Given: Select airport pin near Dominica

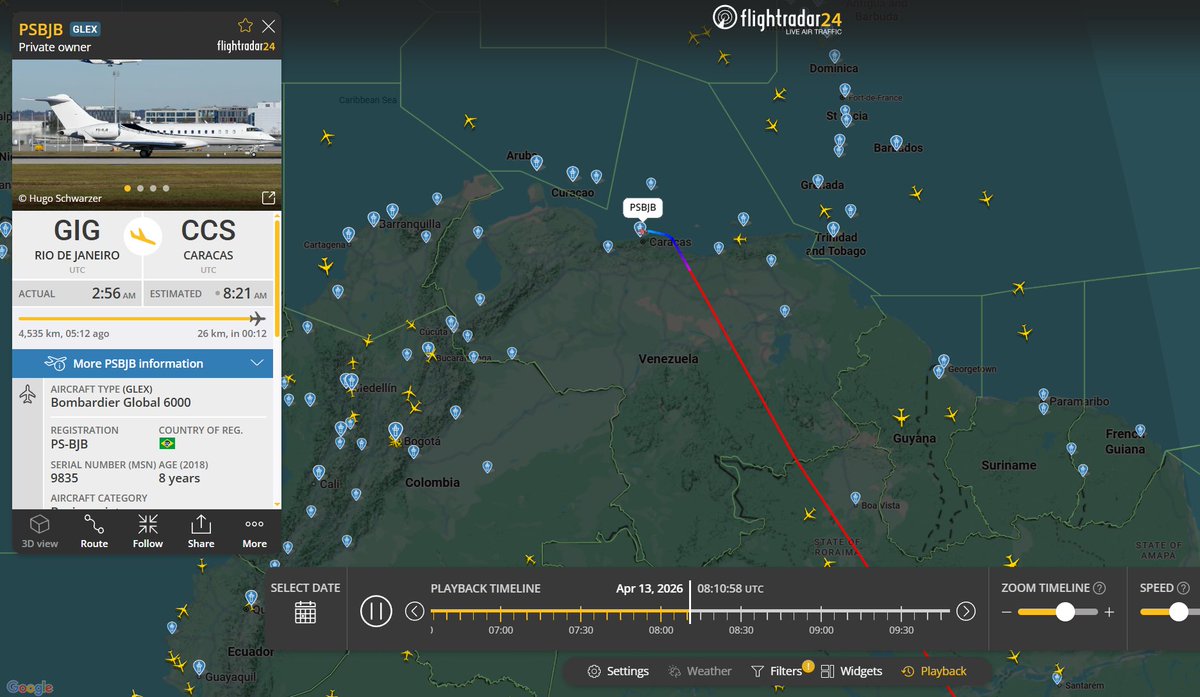Looking at the screenshot, I should (x=835, y=57).
